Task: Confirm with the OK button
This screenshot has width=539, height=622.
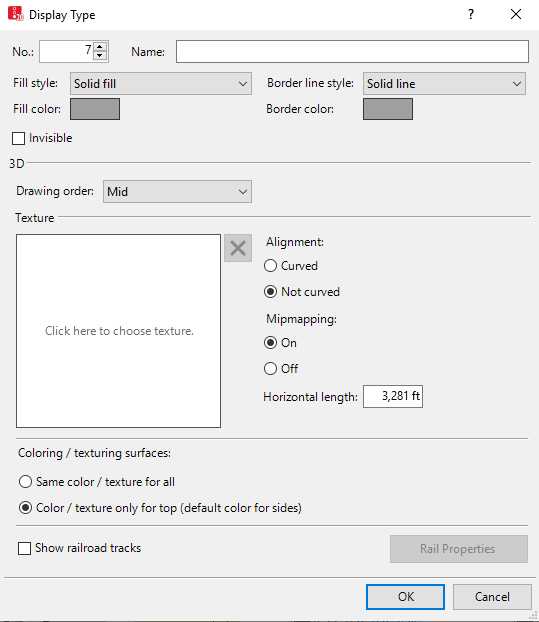Action: (x=405, y=597)
